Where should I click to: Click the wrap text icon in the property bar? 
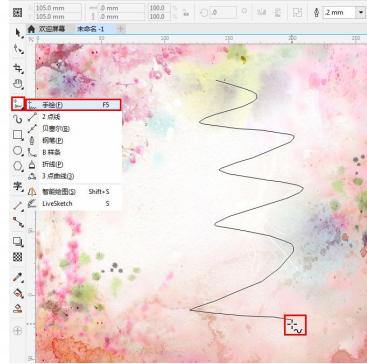297,12
